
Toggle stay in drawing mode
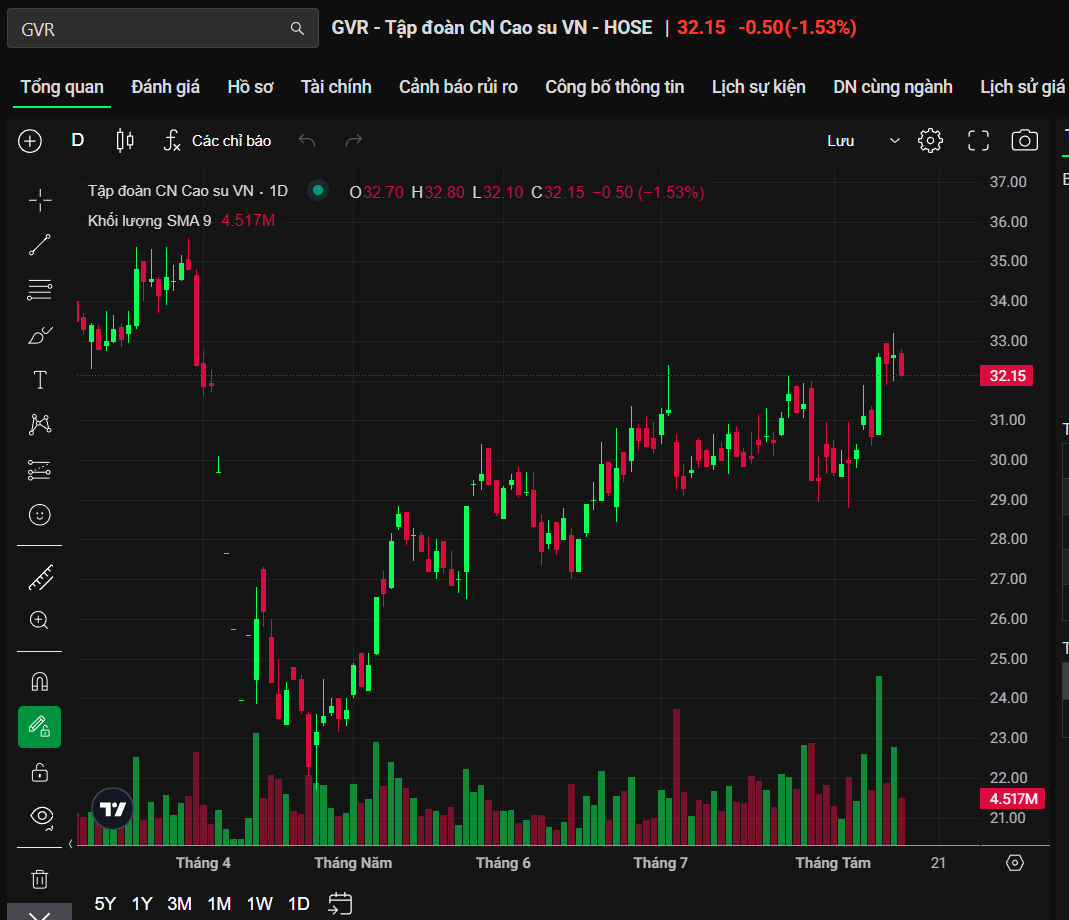pyautogui.click(x=40, y=727)
